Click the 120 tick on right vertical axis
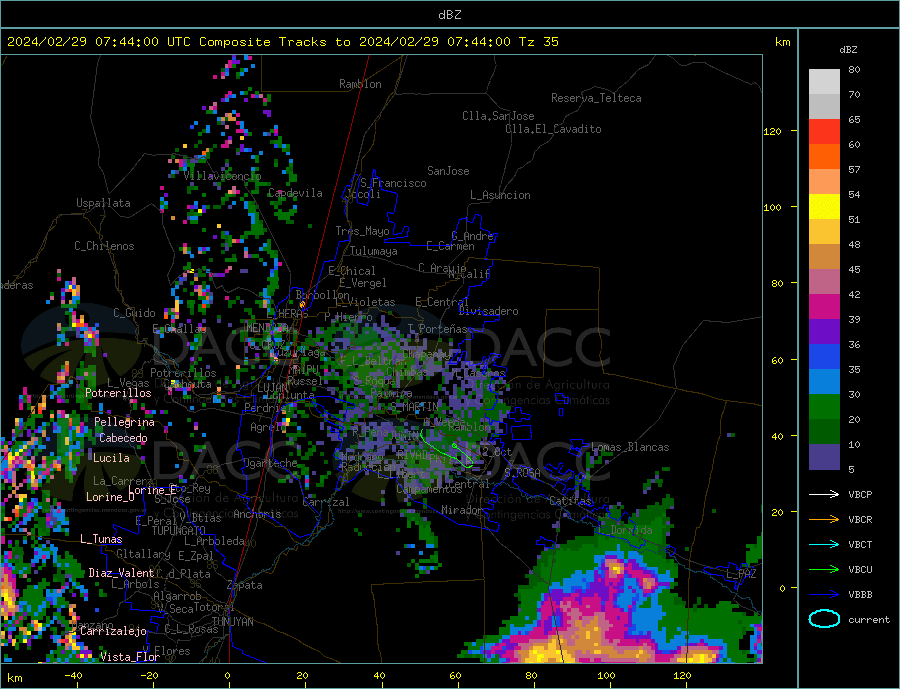 pyautogui.click(x=773, y=131)
